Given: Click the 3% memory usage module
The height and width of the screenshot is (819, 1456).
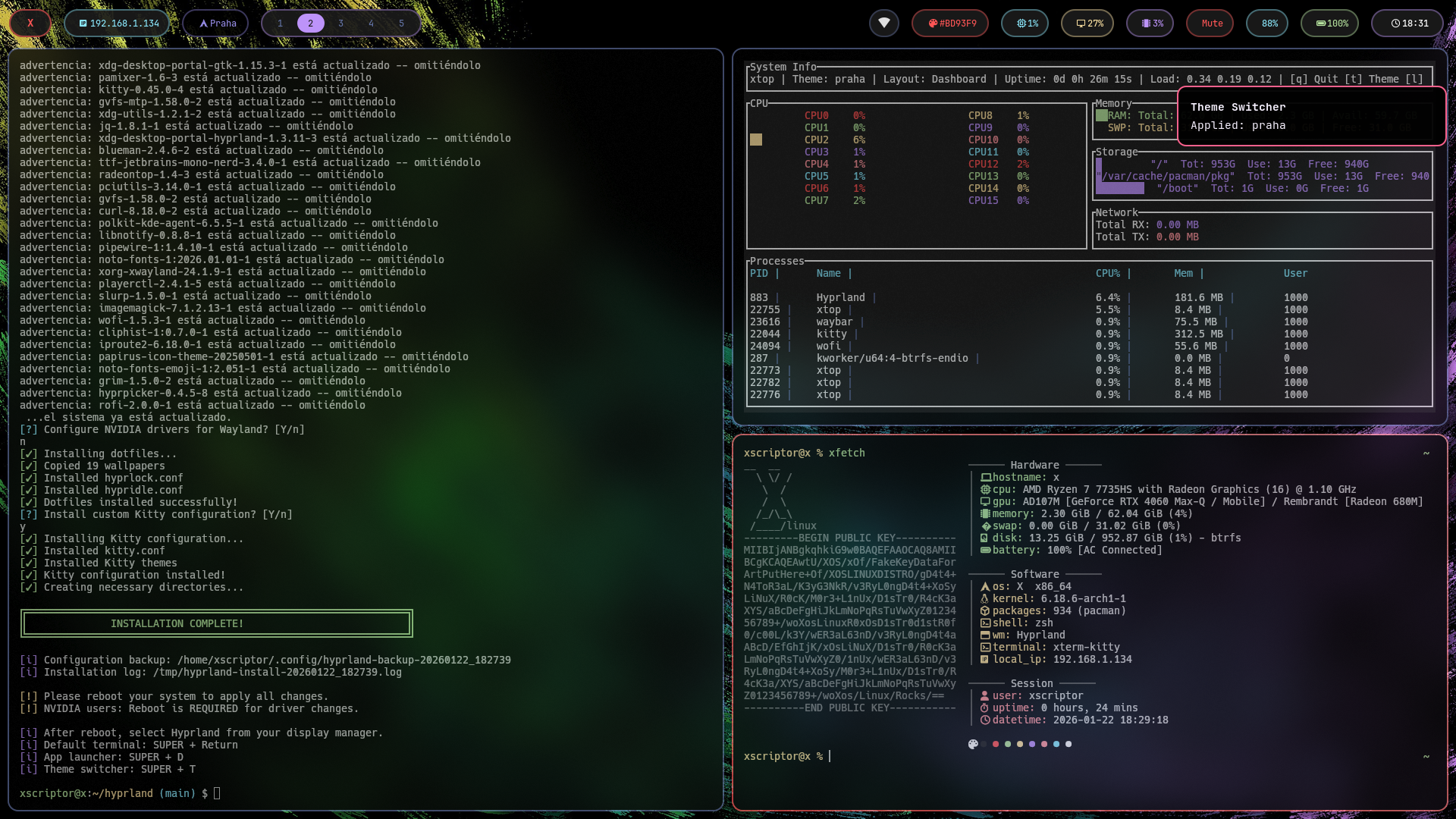Looking at the screenshot, I should click(1151, 23).
